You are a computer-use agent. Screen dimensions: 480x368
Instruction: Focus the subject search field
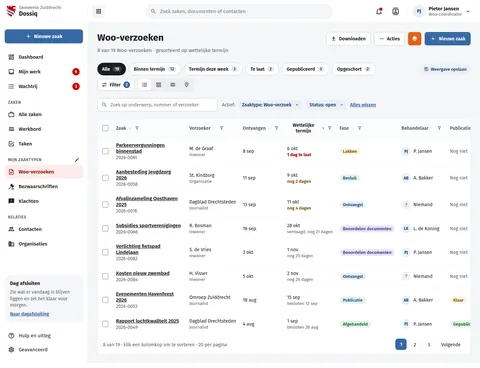tap(157, 105)
